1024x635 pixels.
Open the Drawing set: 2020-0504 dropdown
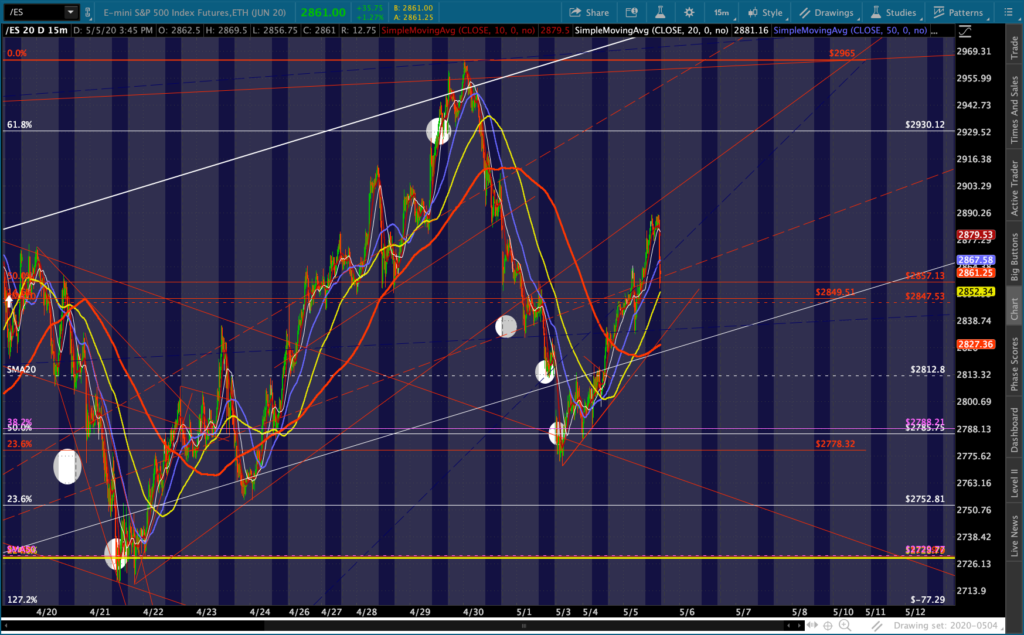[x=946, y=626]
